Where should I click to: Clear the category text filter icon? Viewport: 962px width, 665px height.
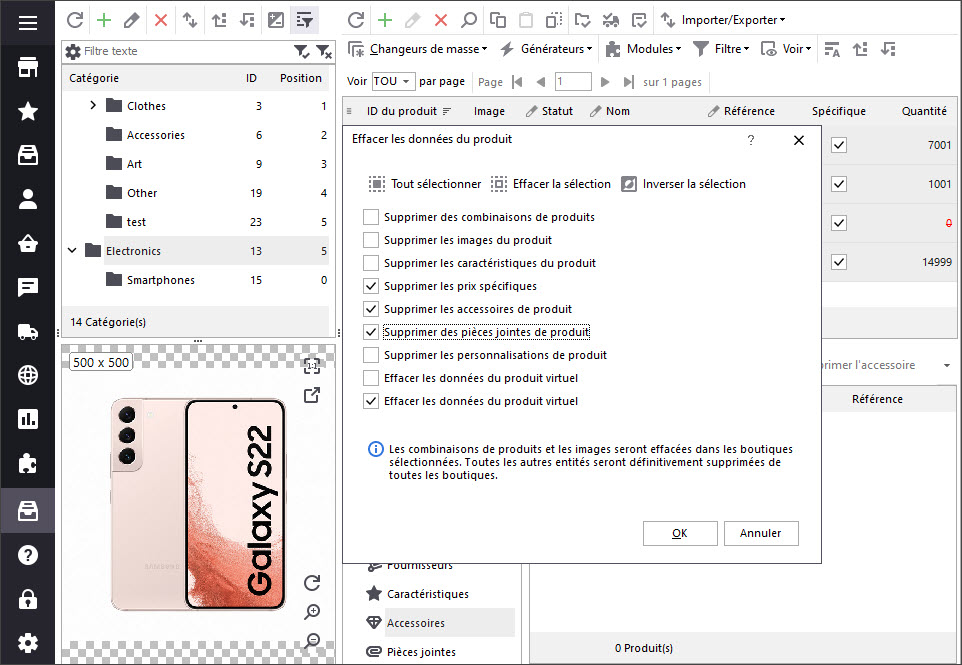point(324,52)
